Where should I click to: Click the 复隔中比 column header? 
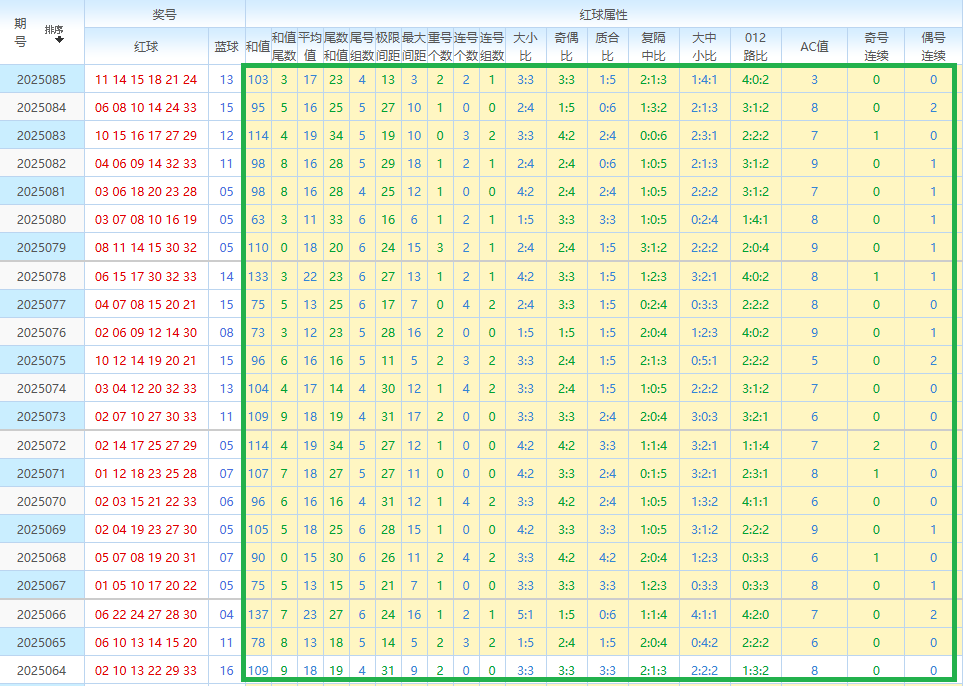(x=654, y=46)
